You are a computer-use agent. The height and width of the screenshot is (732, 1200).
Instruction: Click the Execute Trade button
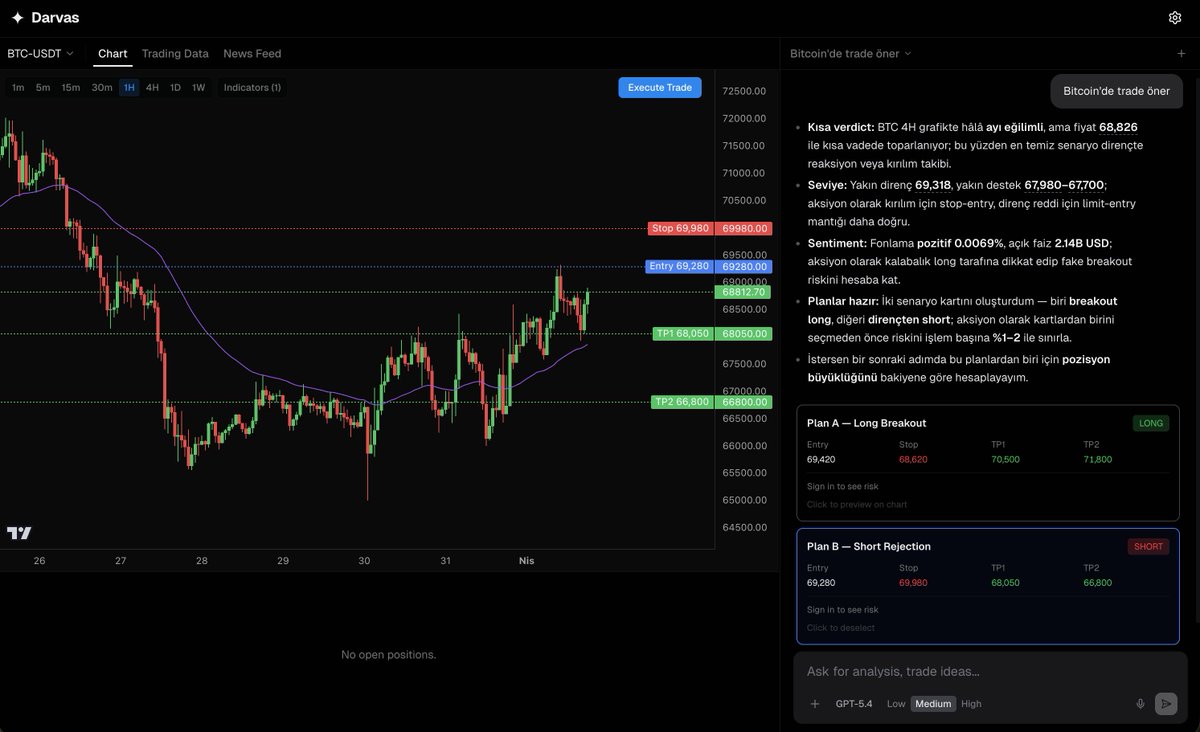pos(660,87)
